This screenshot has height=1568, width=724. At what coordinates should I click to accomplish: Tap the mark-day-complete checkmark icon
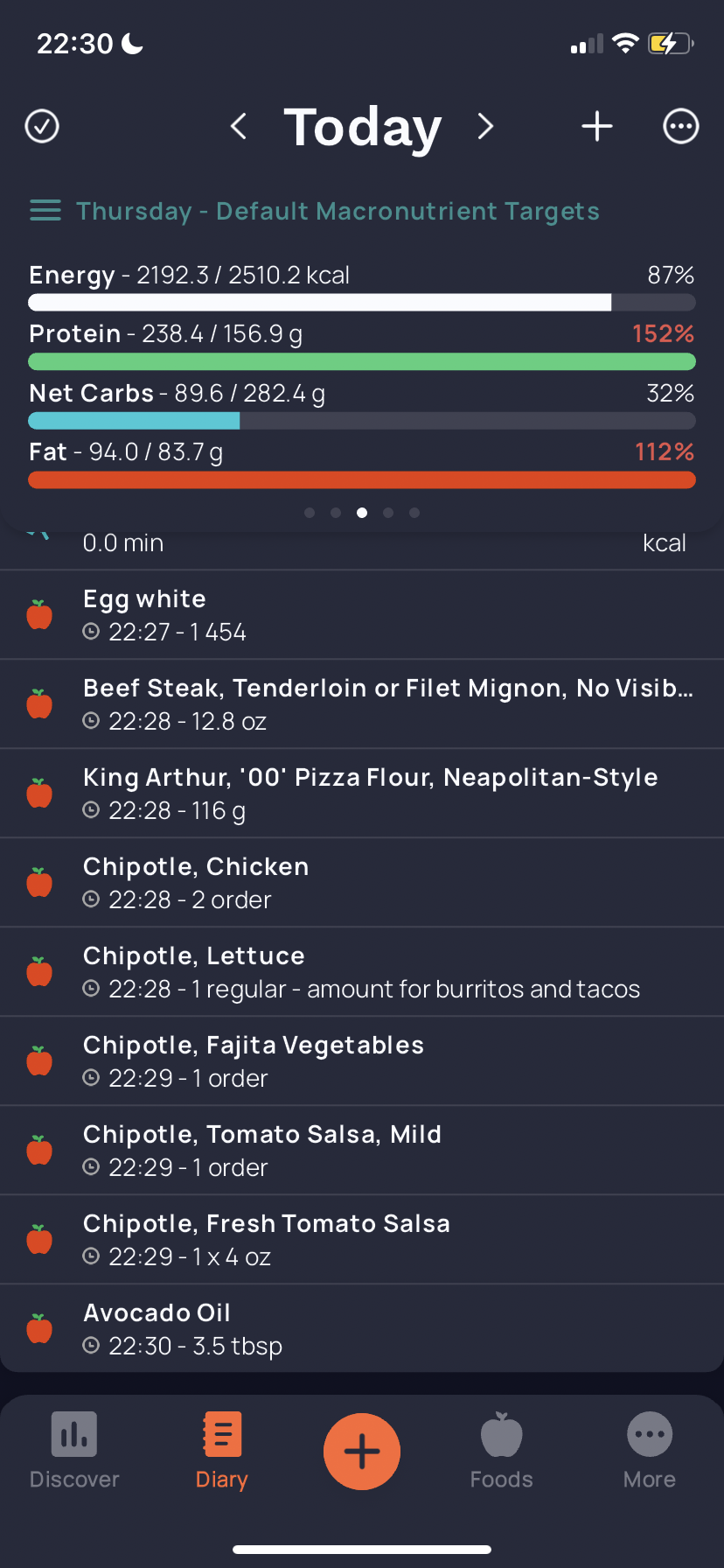point(42,126)
